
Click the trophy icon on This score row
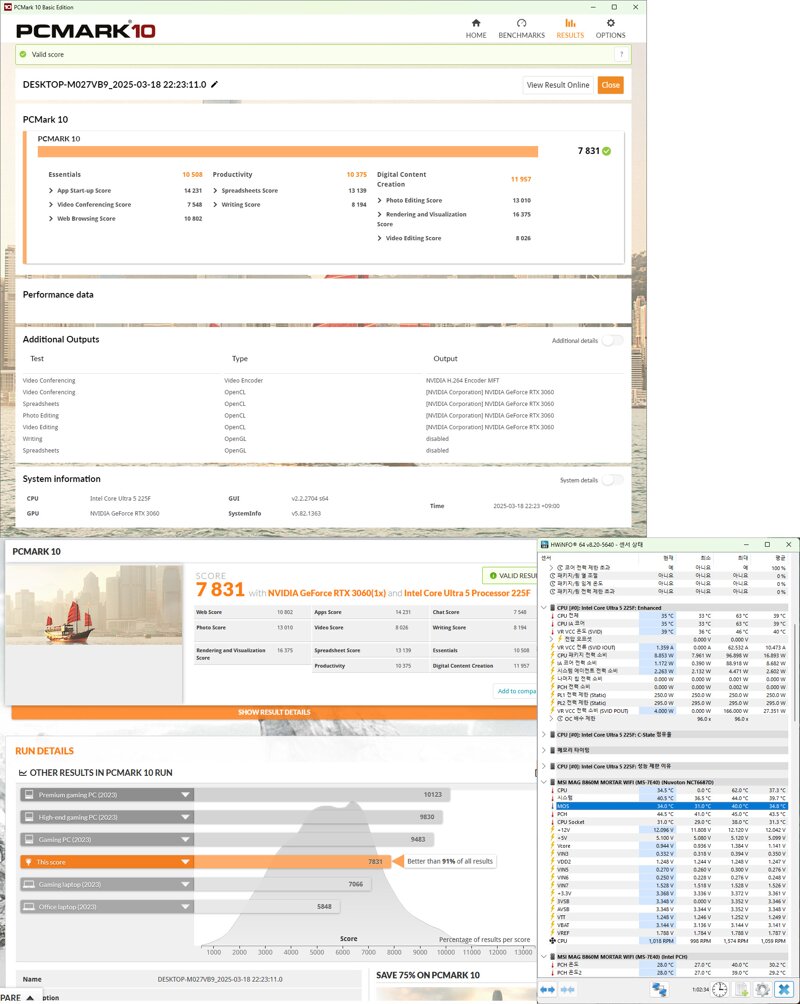[28, 862]
